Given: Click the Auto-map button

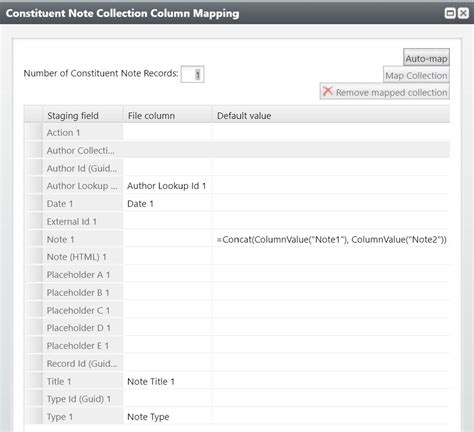Looking at the screenshot, I should [426, 58].
